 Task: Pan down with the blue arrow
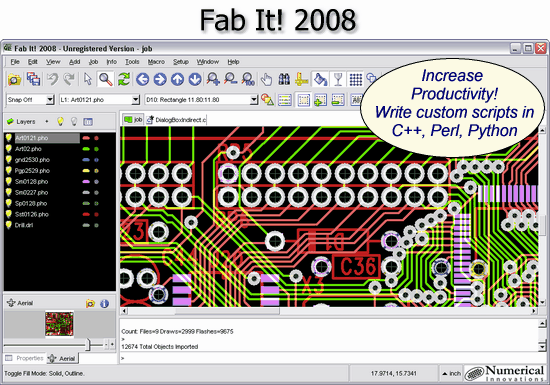[x=195, y=79]
